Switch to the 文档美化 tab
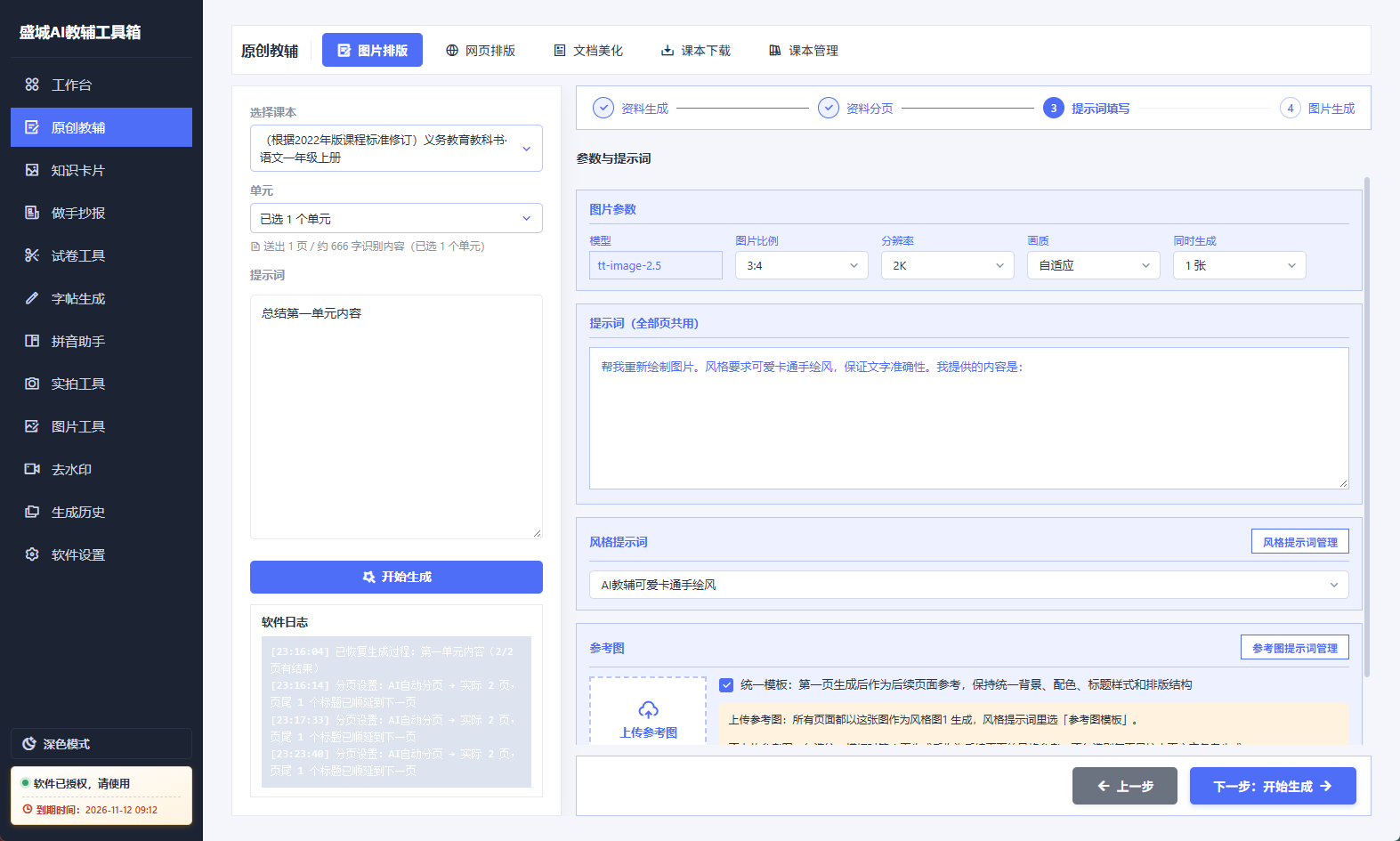This screenshot has height=841, width=1400. [588, 51]
